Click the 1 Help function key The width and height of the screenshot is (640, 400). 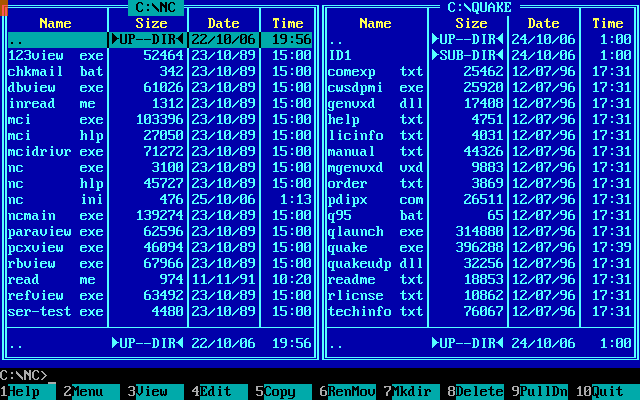coord(28,392)
